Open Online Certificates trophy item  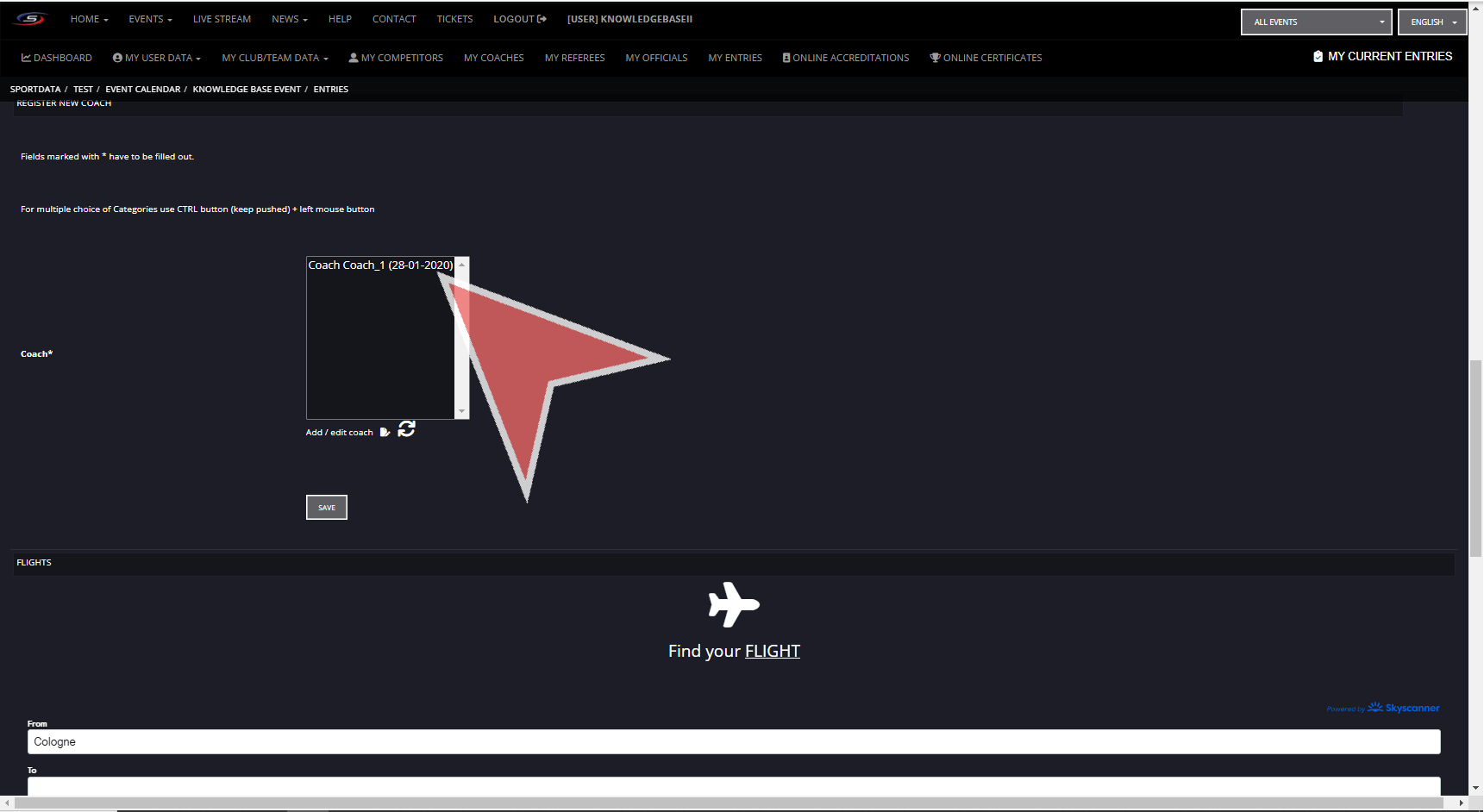pyautogui.click(x=986, y=58)
